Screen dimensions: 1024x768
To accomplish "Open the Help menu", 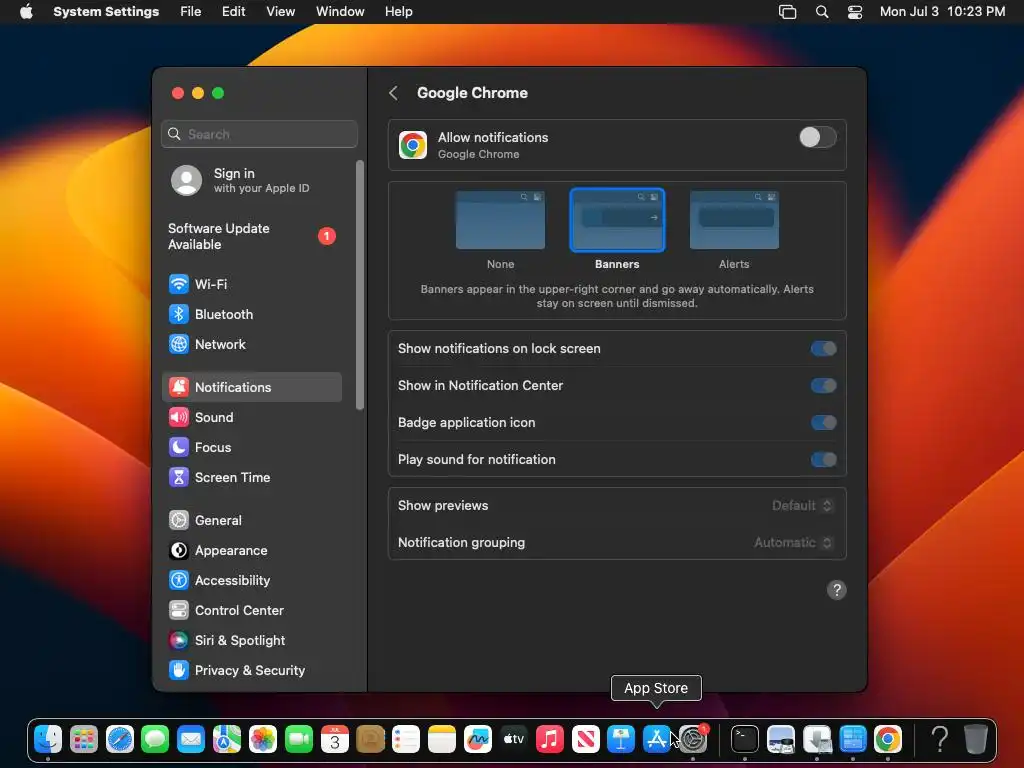I will tap(398, 12).
